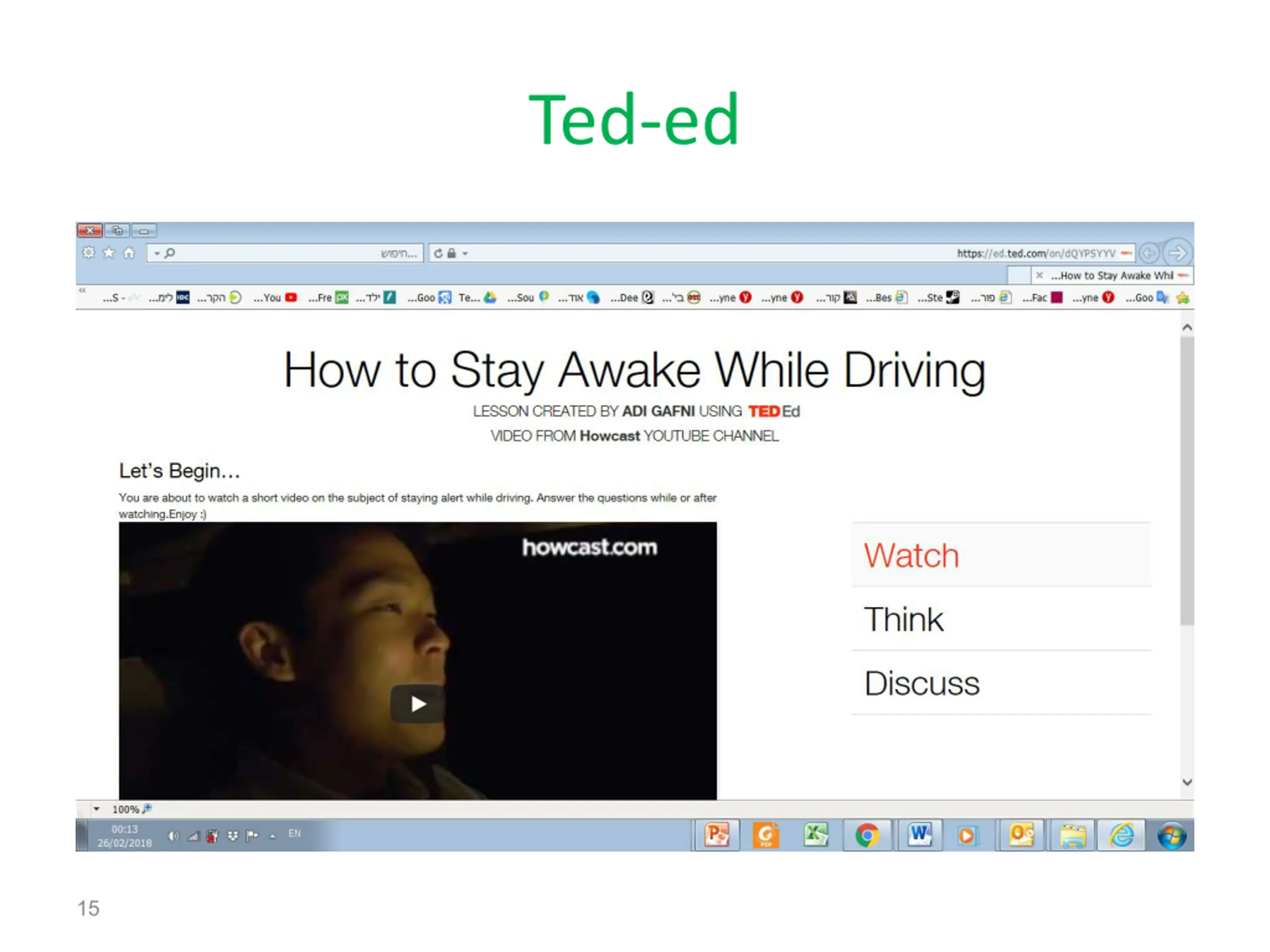This screenshot has height=952, width=1270.
Task: Open Google Chrome from the taskbar
Action: (866, 835)
